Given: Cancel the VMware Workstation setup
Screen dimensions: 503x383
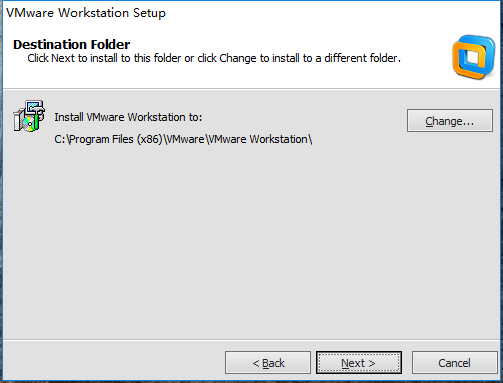Looking at the screenshot, I should tap(455, 362).
